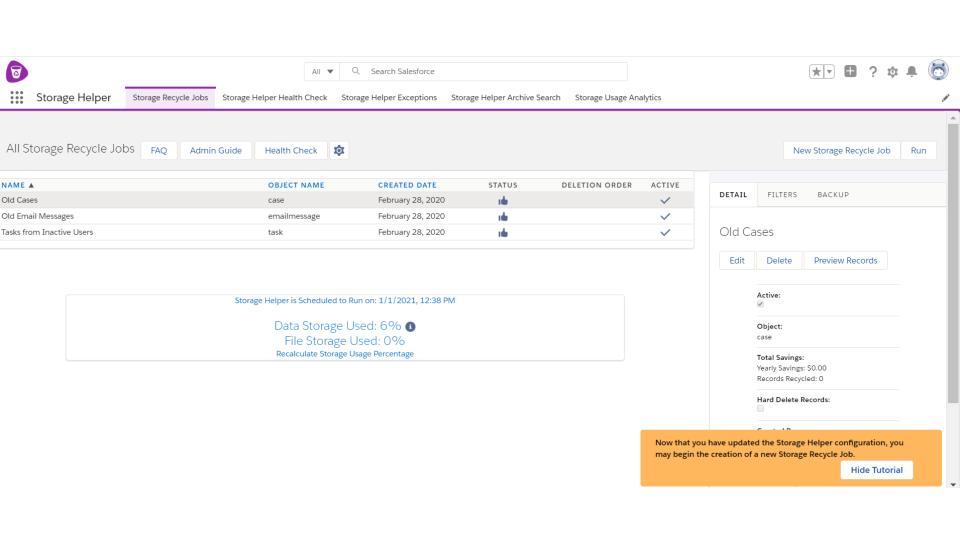
Task: Click the FAQ button
Action: [x=159, y=150]
